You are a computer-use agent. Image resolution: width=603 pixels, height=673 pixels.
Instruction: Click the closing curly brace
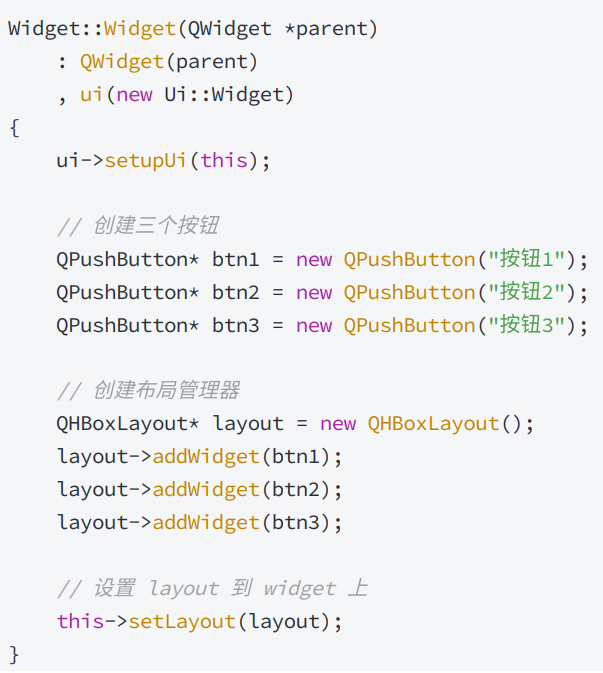tap(14, 655)
